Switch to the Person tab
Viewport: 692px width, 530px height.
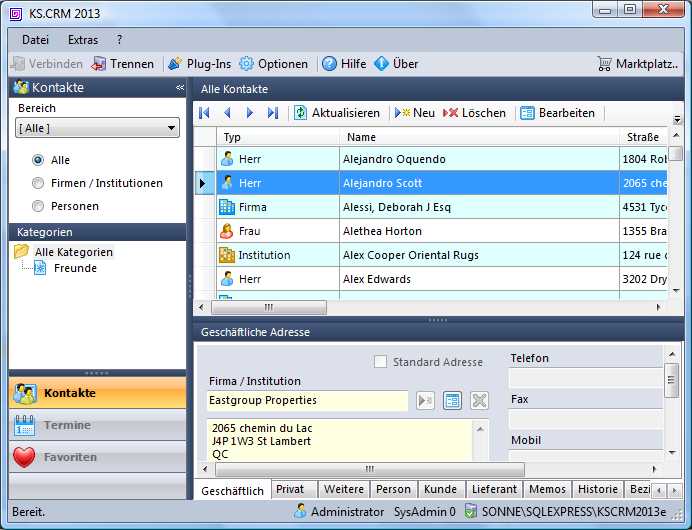pyautogui.click(x=393, y=489)
